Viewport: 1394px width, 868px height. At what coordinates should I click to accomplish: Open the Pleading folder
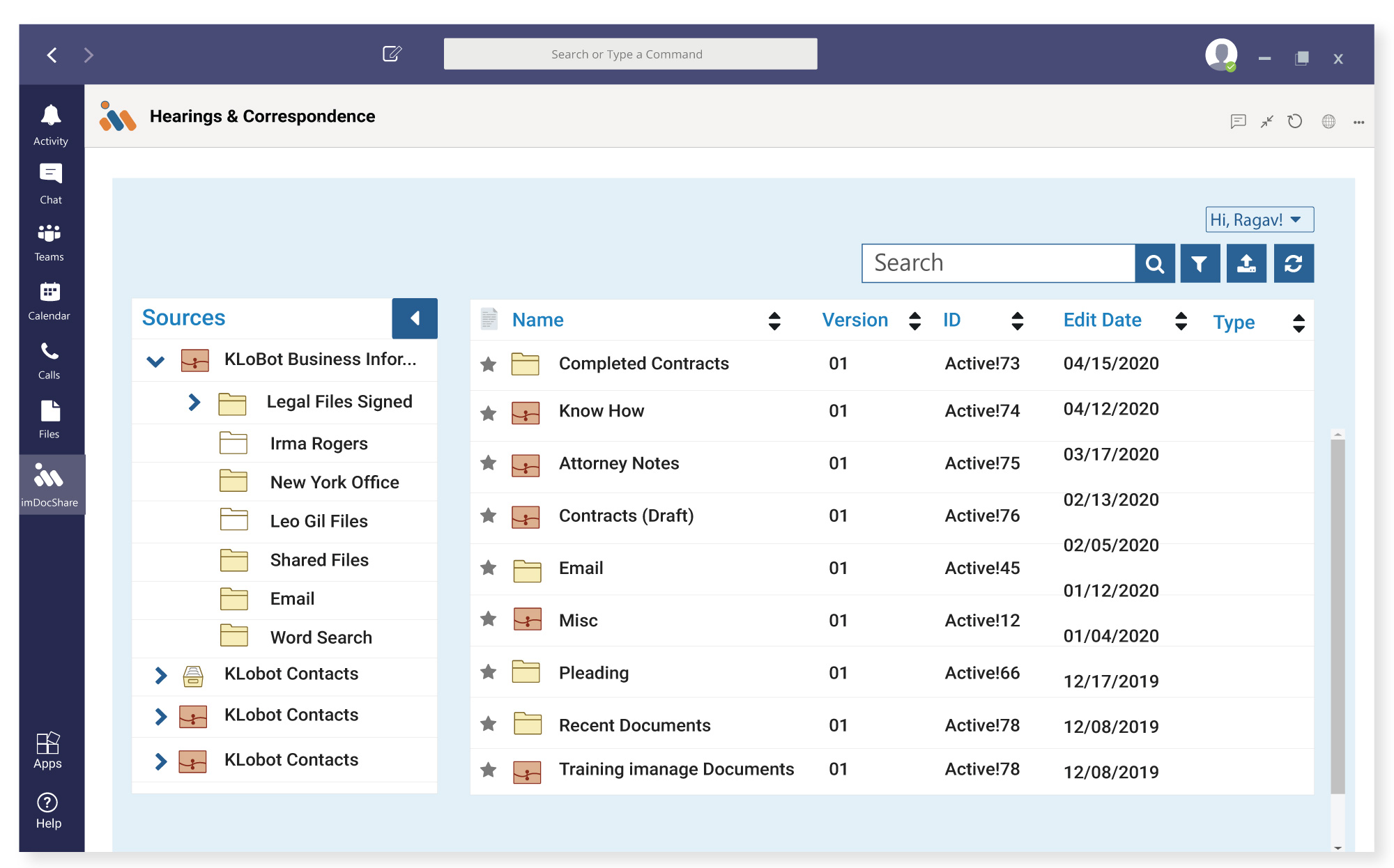[x=593, y=673]
